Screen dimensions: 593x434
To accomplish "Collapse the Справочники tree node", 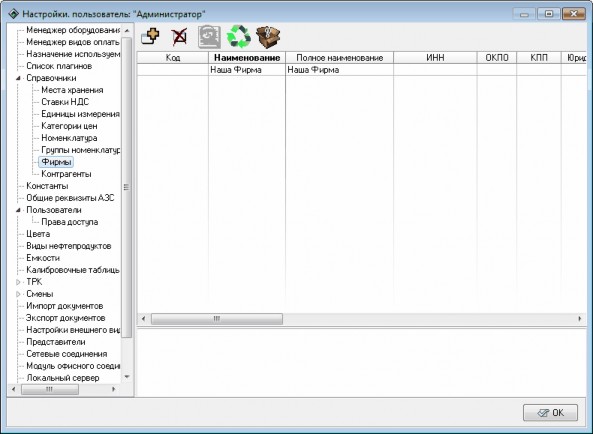I will point(18,78).
